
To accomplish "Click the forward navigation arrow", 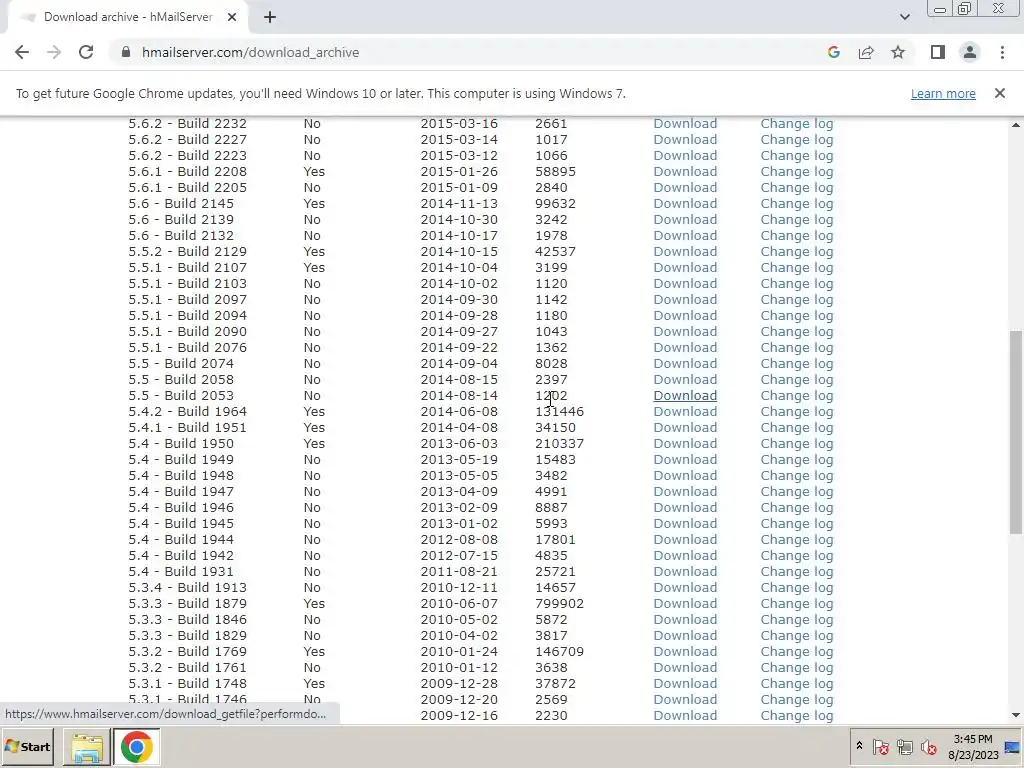I will (54, 52).
